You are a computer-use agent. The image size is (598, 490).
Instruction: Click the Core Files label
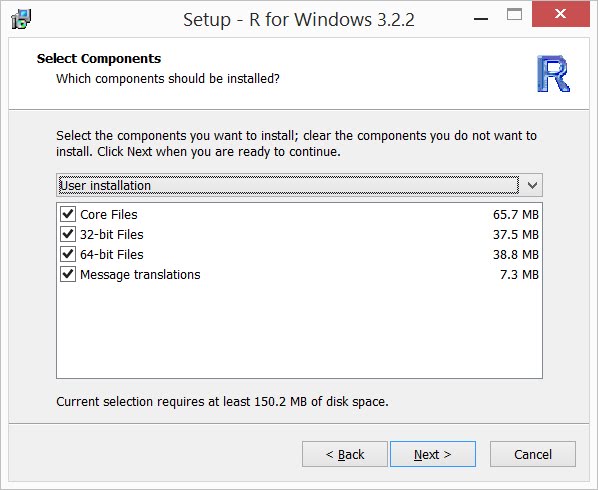[109, 215]
